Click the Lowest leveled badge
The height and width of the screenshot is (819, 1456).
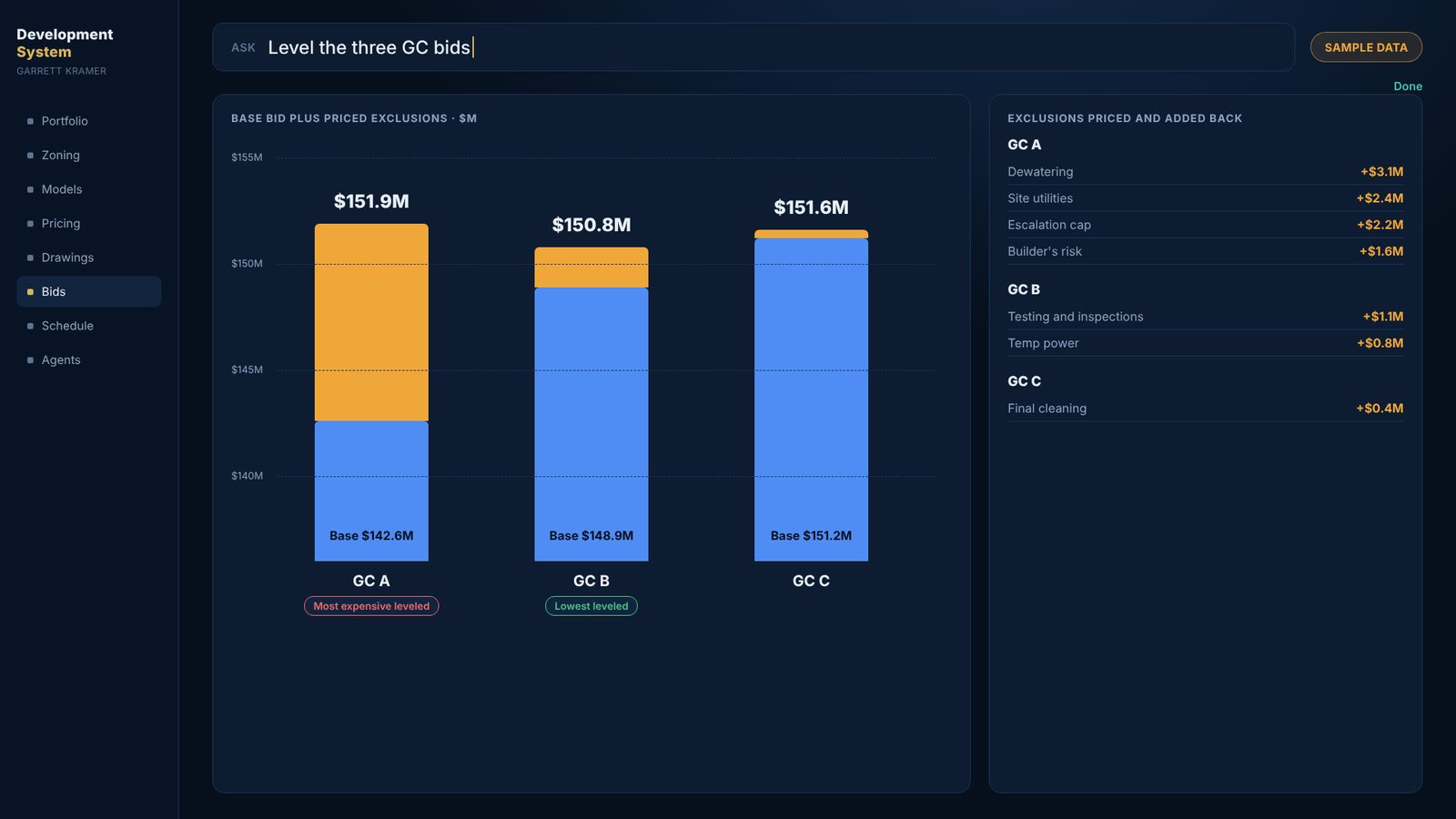pyautogui.click(x=591, y=606)
